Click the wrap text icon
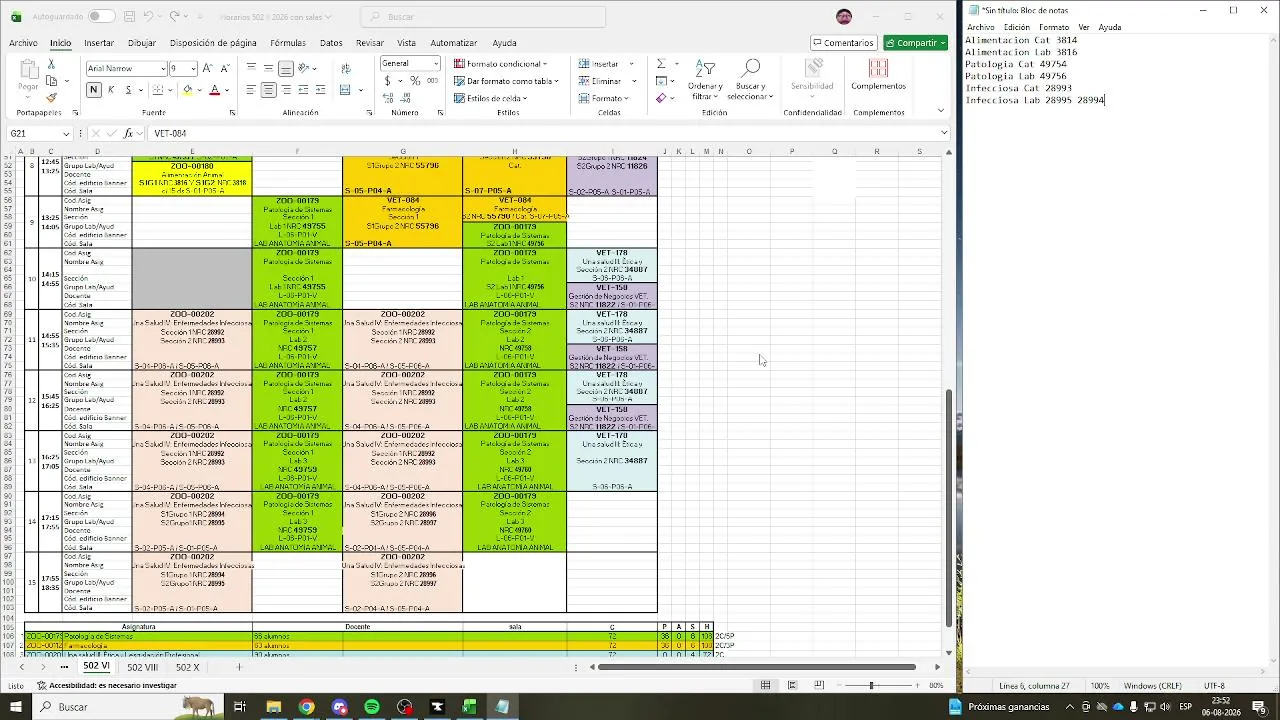 (346, 68)
